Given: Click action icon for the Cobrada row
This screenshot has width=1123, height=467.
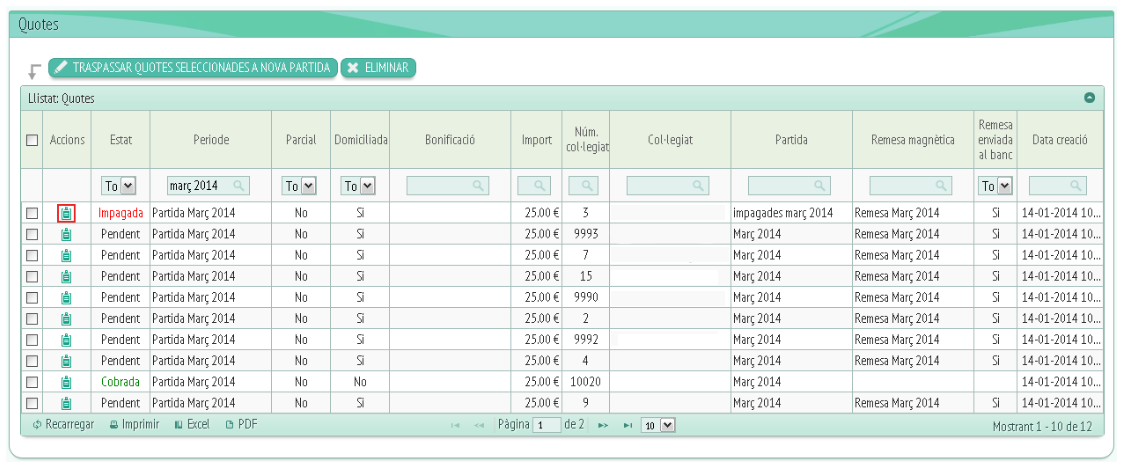Looking at the screenshot, I should [x=66, y=382].
